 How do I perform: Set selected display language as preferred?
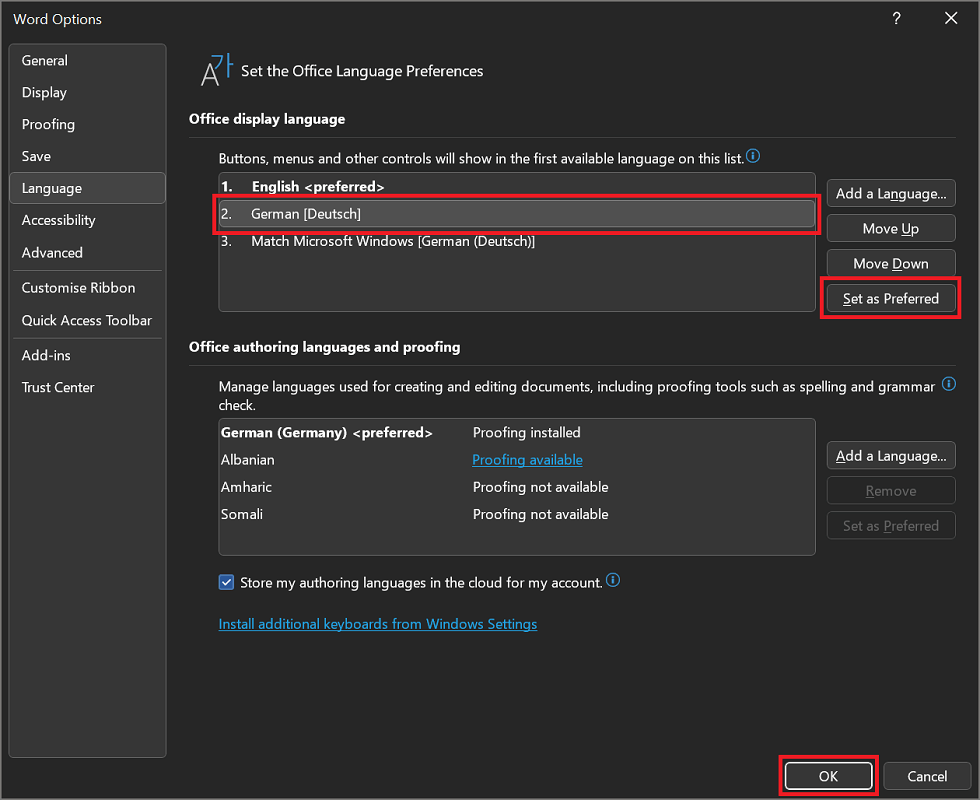tap(891, 299)
